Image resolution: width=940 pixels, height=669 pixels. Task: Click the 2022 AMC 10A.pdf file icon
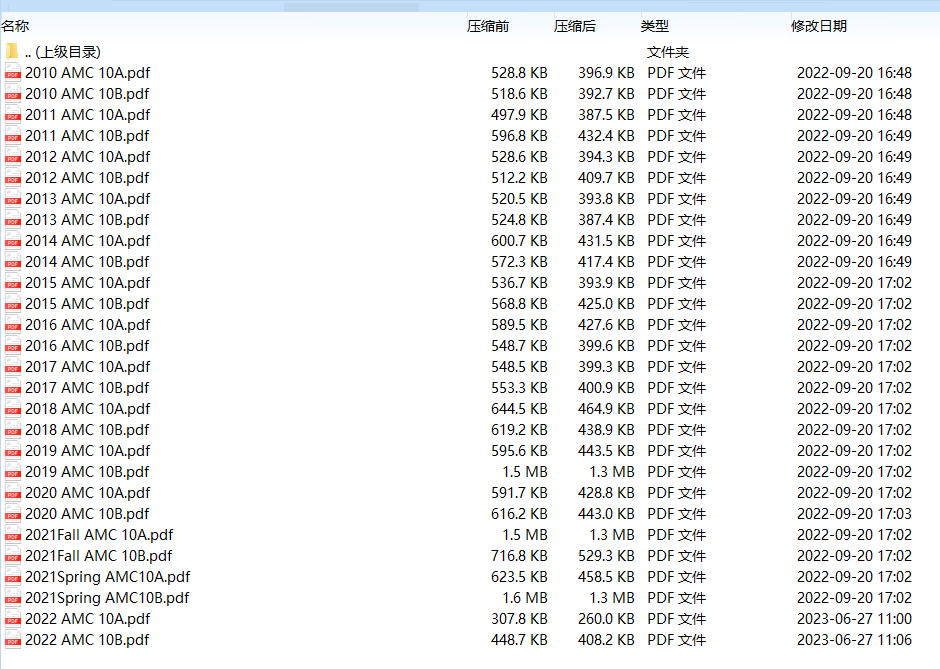coord(13,618)
